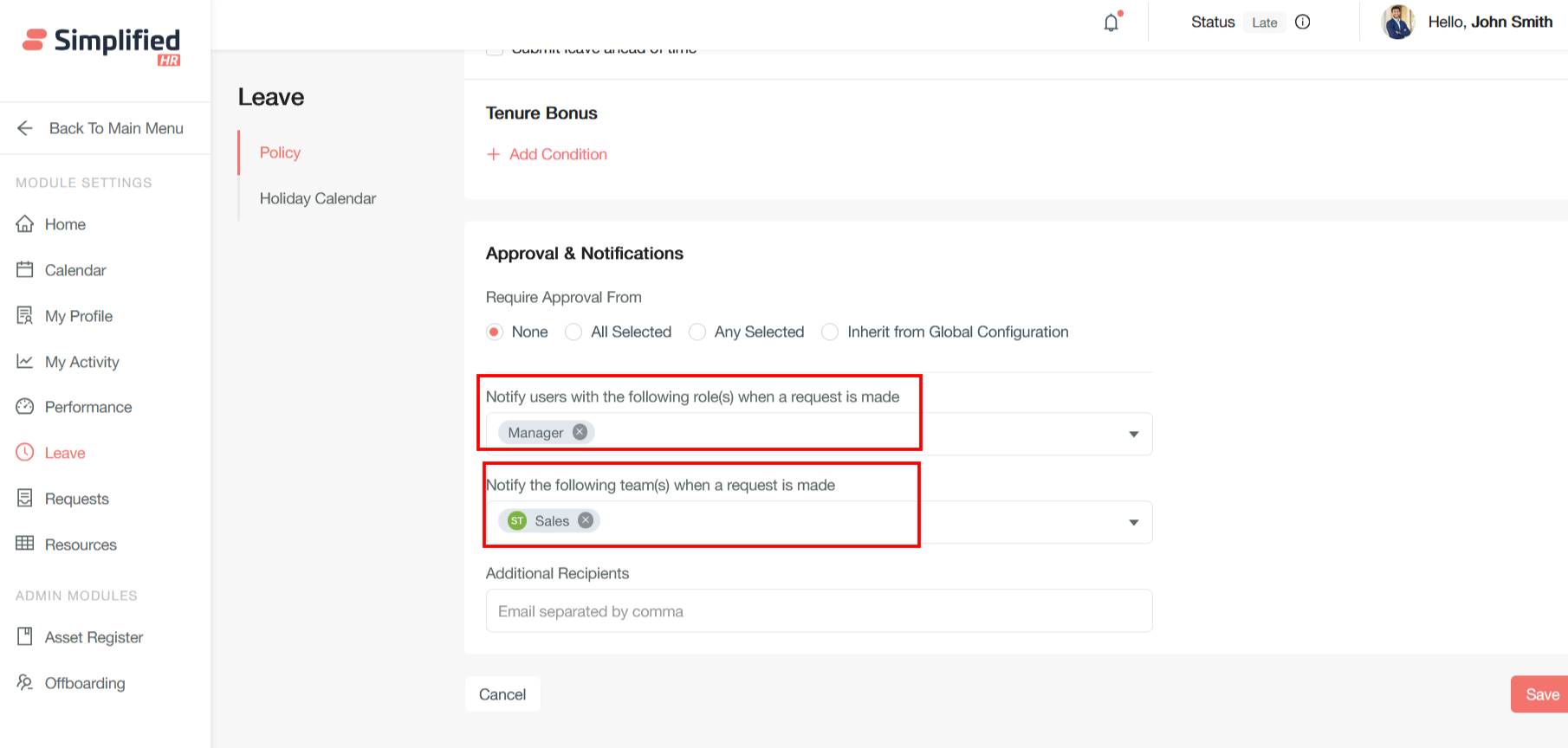Image resolution: width=1568 pixels, height=748 pixels.
Task: Expand the notify teams dropdown
Action: (x=1133, y=522)
